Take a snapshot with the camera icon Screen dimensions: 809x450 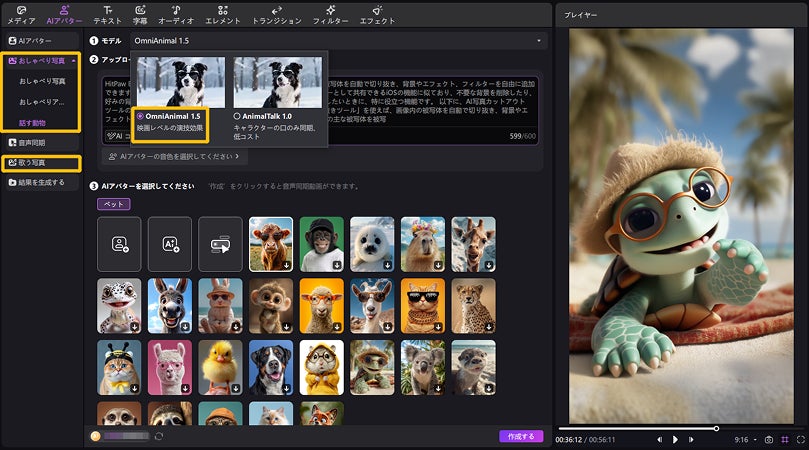(768, 439)
